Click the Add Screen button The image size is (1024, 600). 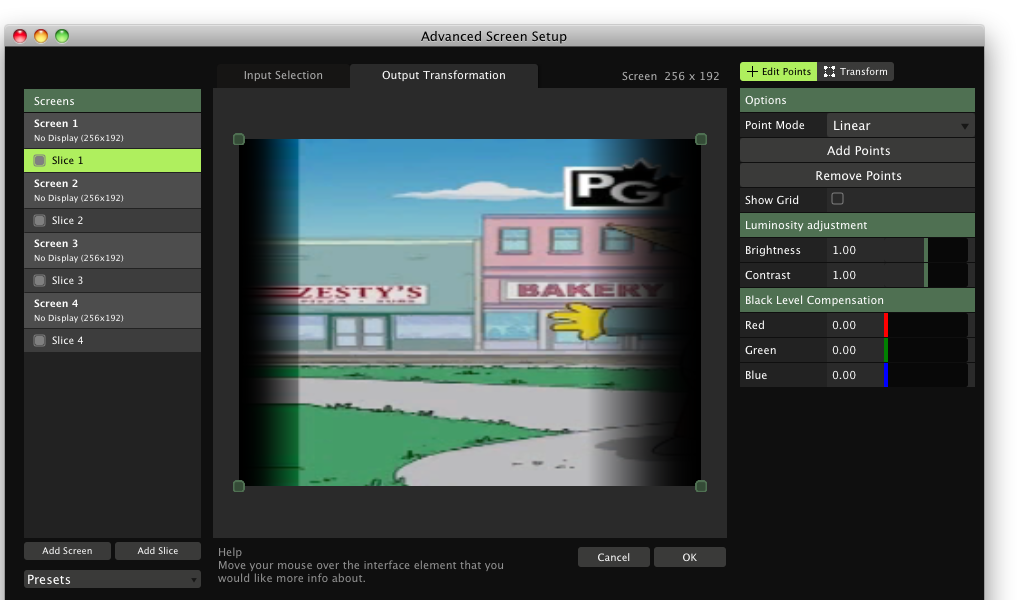(67, 551)
